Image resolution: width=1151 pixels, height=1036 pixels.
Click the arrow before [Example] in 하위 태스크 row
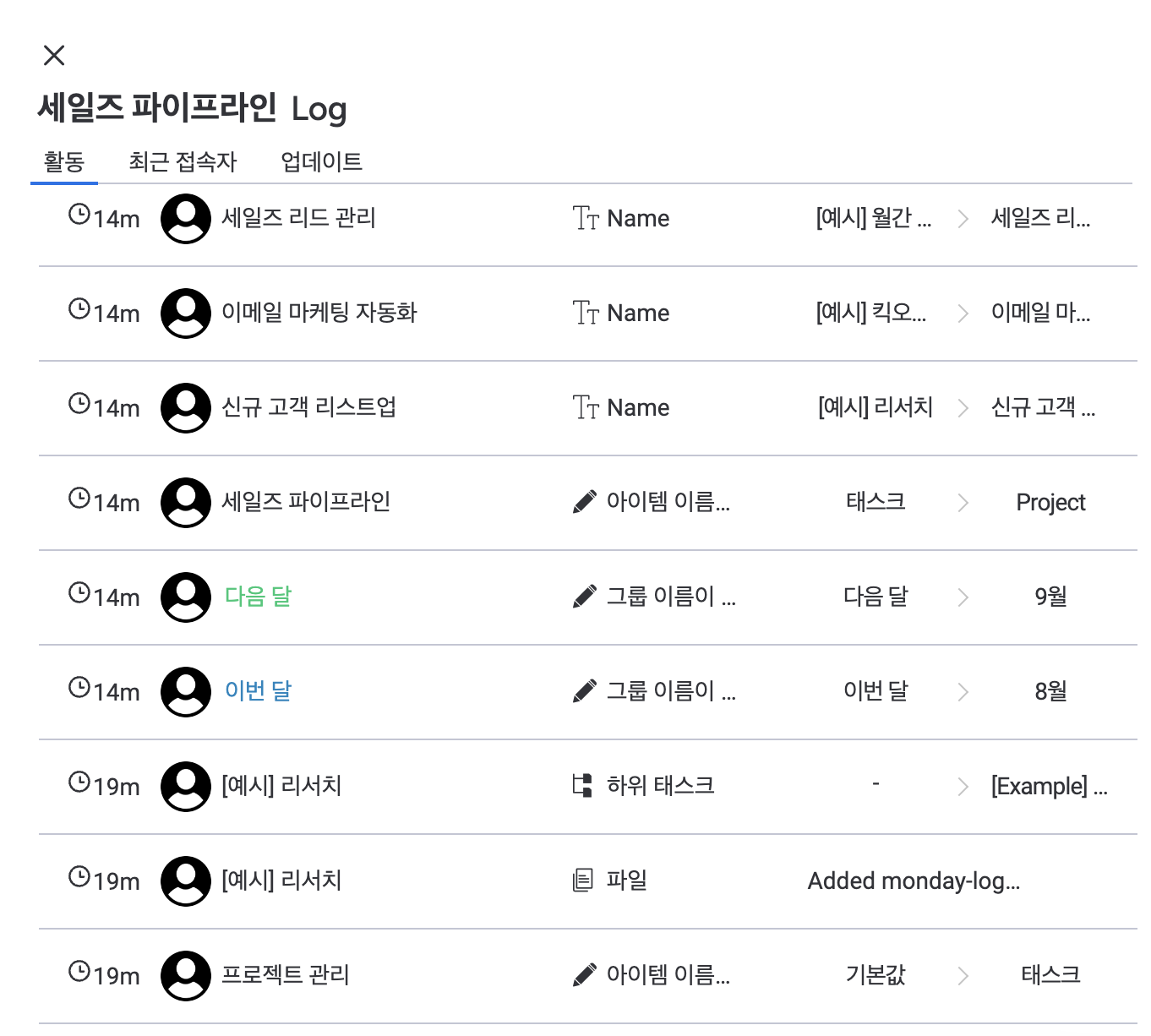[x=963, y=788]
